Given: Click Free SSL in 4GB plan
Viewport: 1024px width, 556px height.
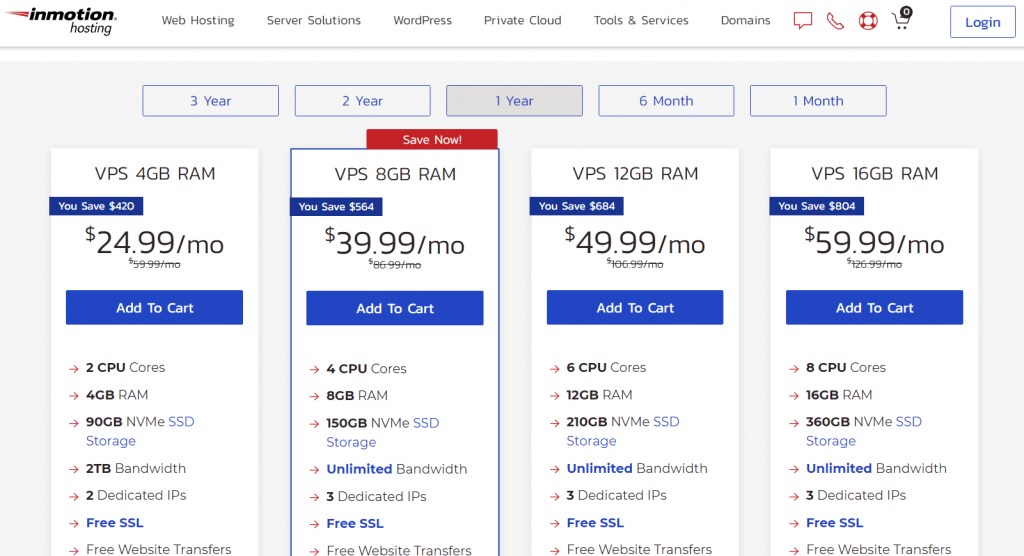Looking at the screenshot, I should point(115,523).
